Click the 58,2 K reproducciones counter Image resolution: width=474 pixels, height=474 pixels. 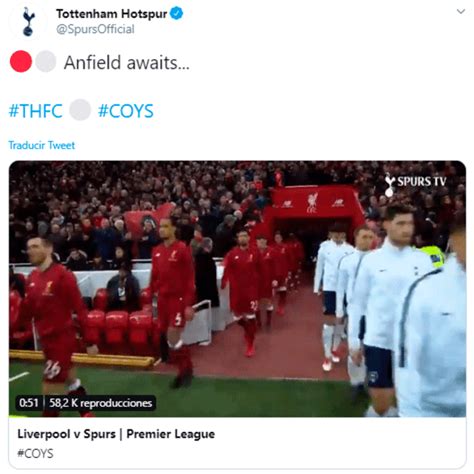[x=101, y=403]
